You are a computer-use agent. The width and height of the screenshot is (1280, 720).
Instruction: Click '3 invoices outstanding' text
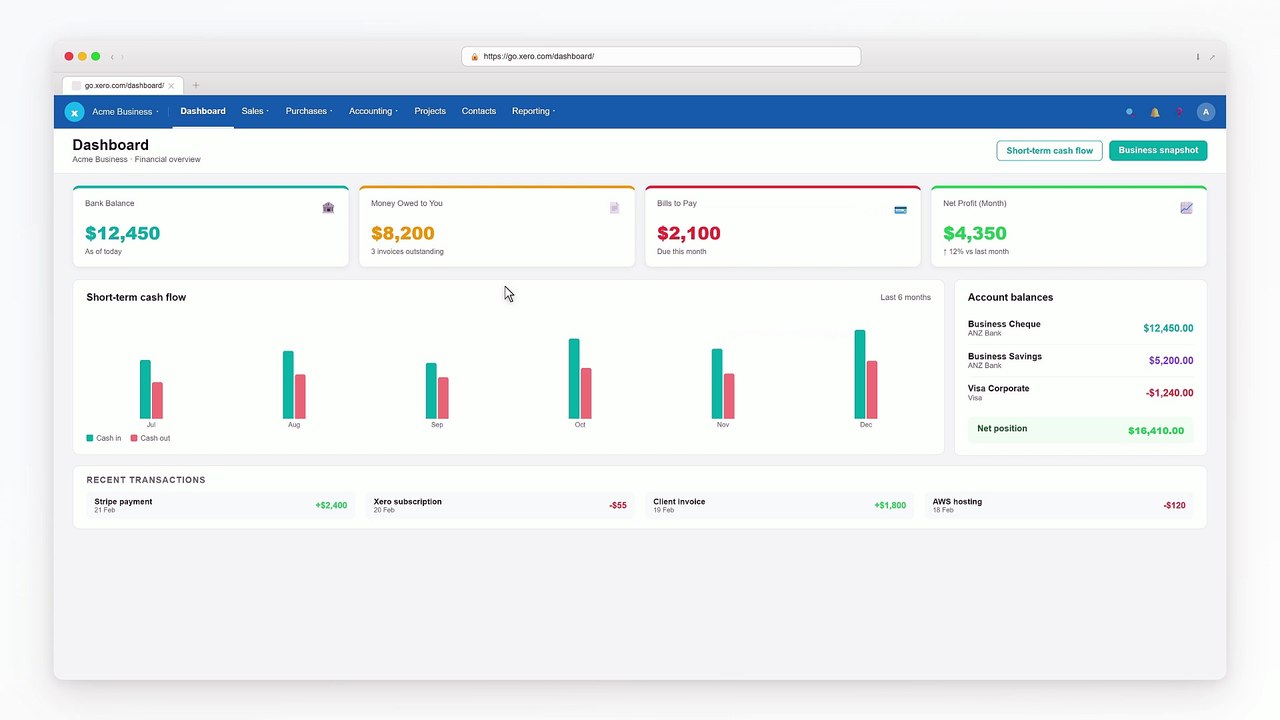click(x=407, y=252)
